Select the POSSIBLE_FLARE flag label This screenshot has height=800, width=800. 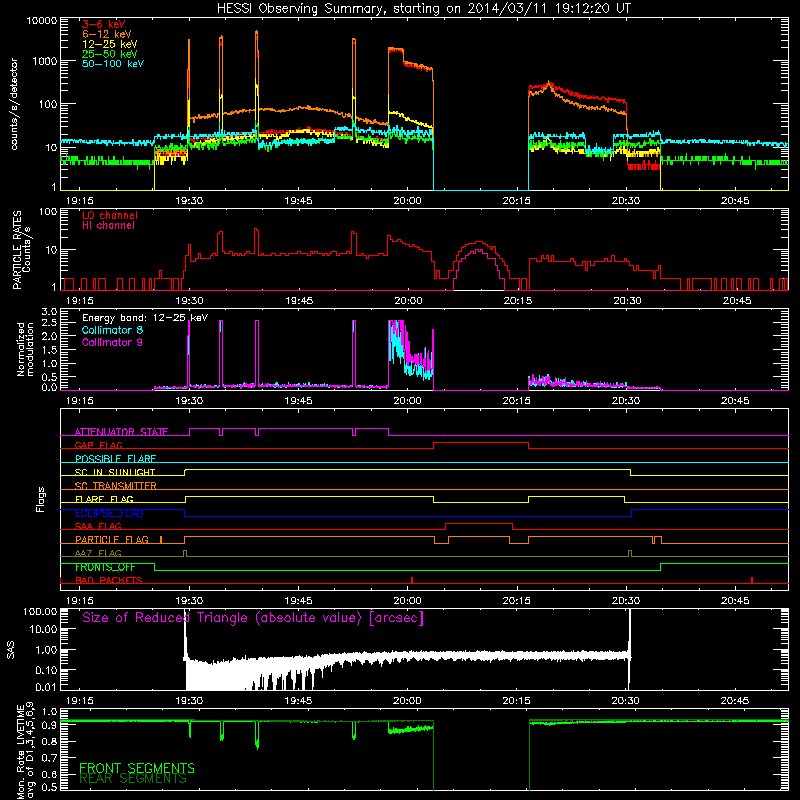pos(115,459)
